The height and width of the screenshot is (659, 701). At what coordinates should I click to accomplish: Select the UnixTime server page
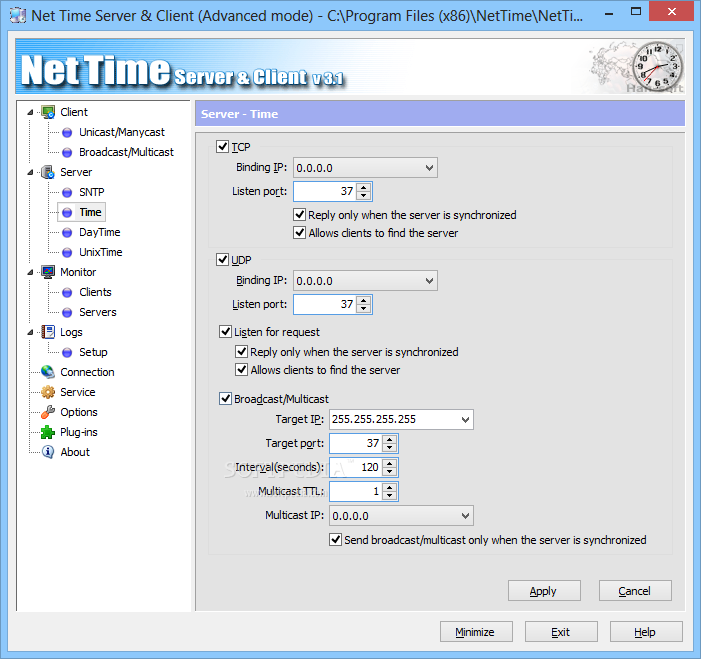tap(101, 253)
